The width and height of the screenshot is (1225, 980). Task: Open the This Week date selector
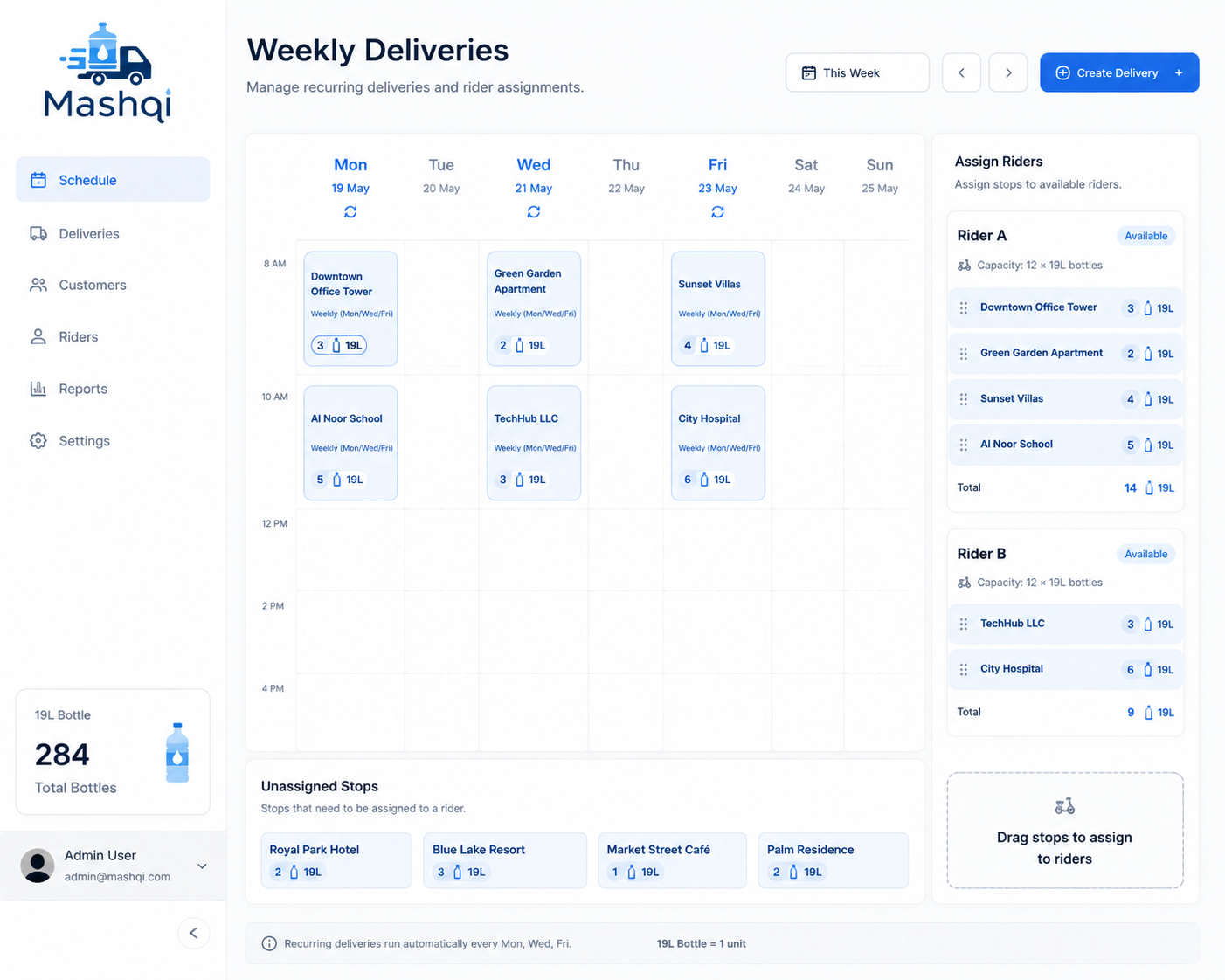coord(857,72)
